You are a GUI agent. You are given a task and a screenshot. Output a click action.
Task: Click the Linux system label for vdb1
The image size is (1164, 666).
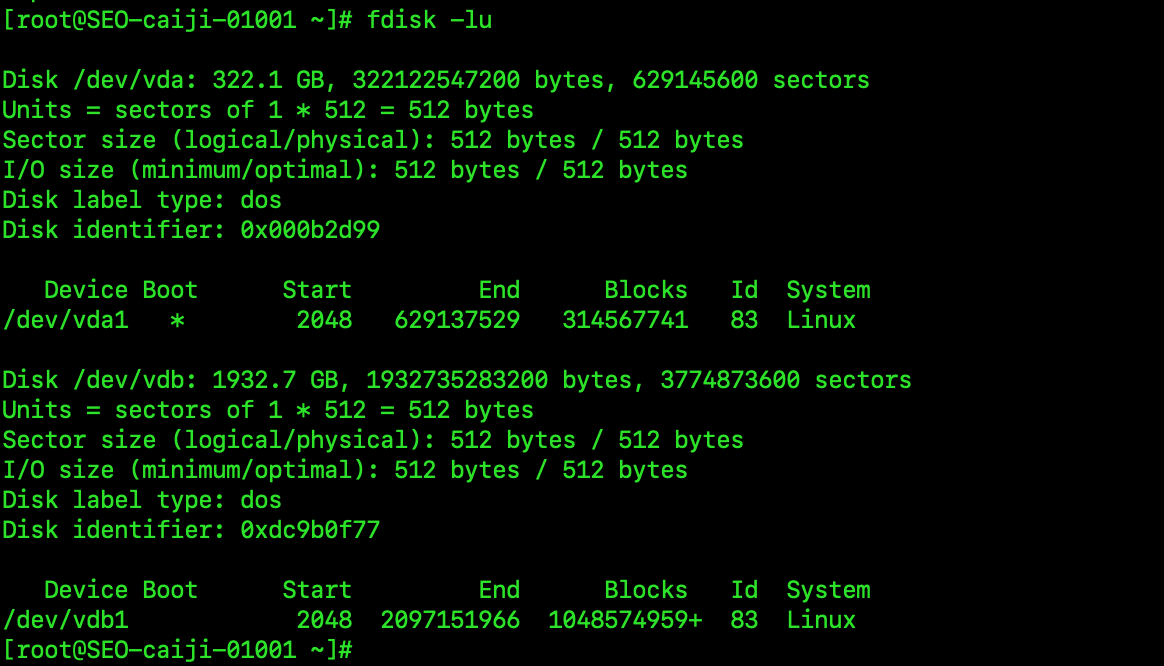pyautogui.click(x=821, y=620)
